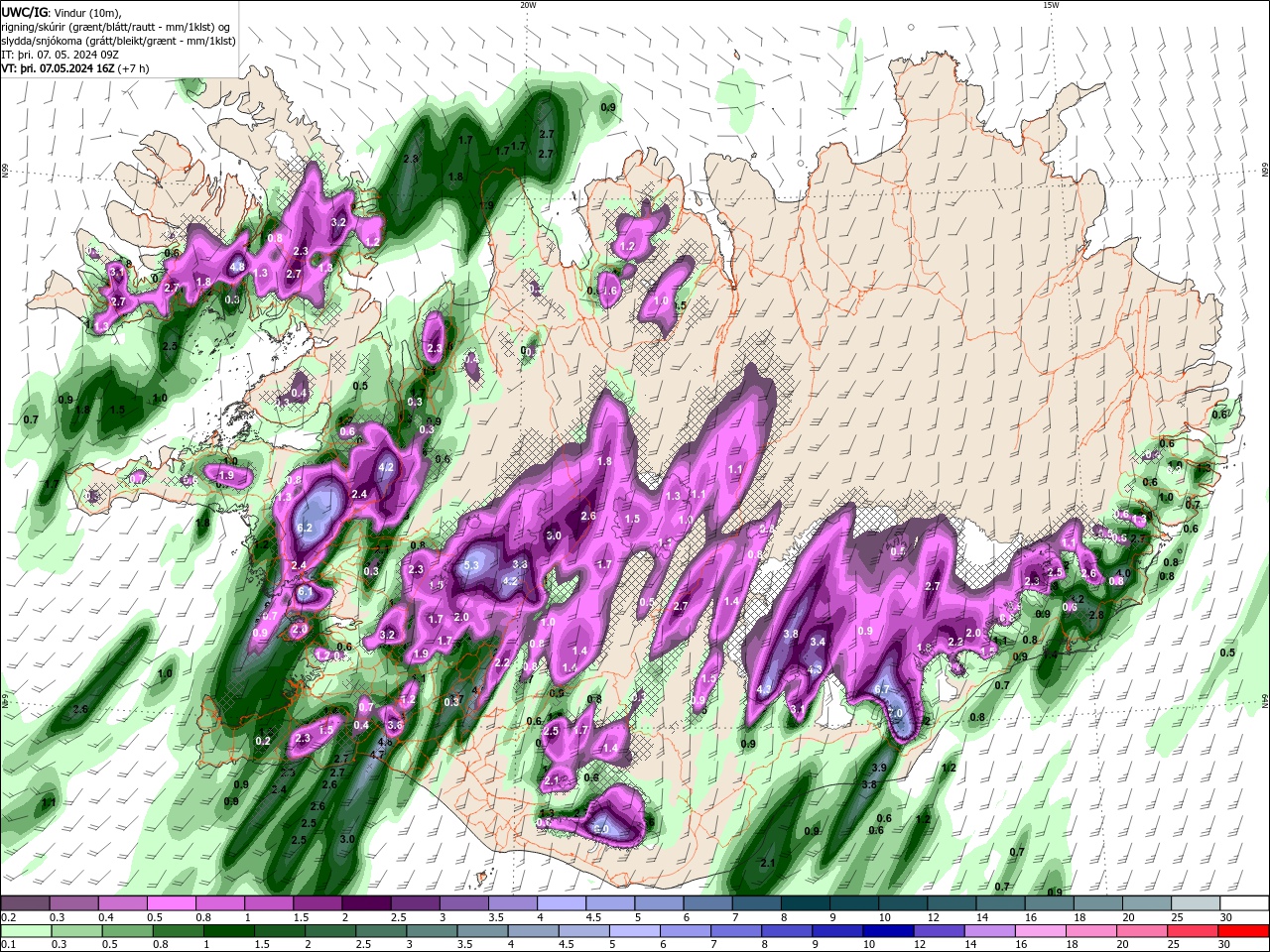This screenshot has width=1270, height=952.
Task: Select the value '7.0' on the south coast
Action: coord(894,713)
